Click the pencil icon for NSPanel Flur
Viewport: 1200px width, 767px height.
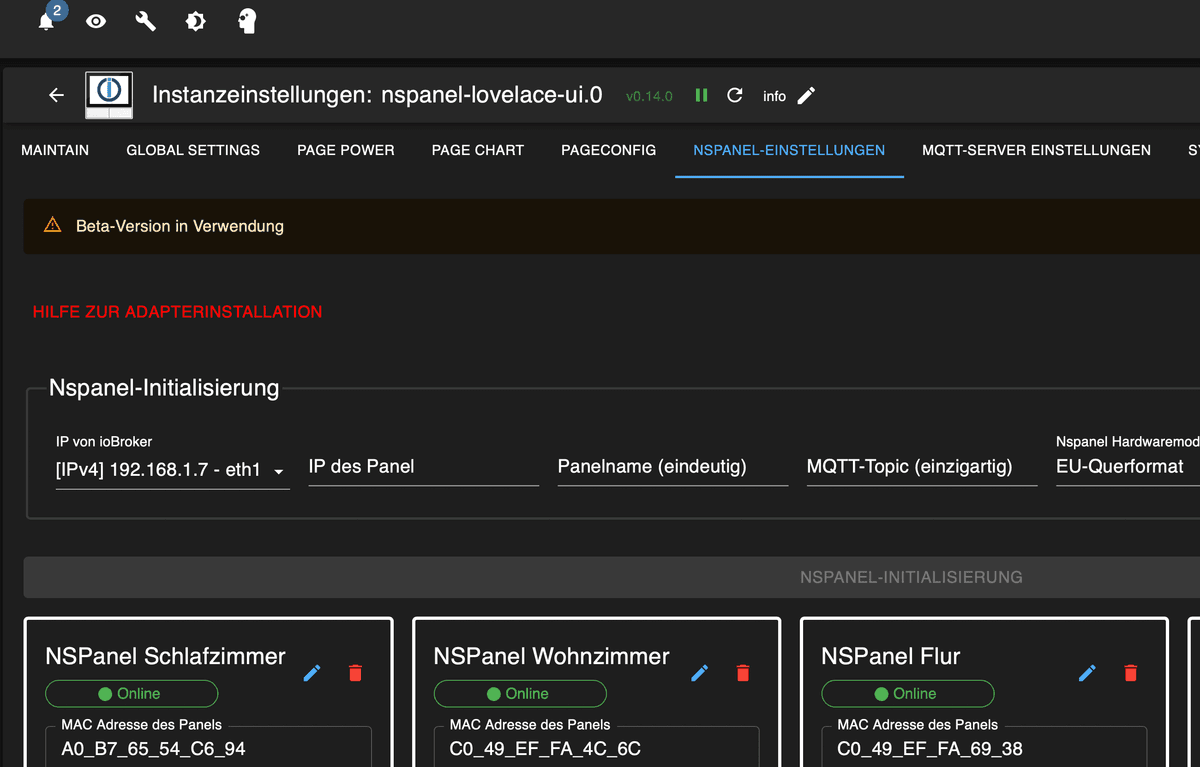(x=1088, y=673)
